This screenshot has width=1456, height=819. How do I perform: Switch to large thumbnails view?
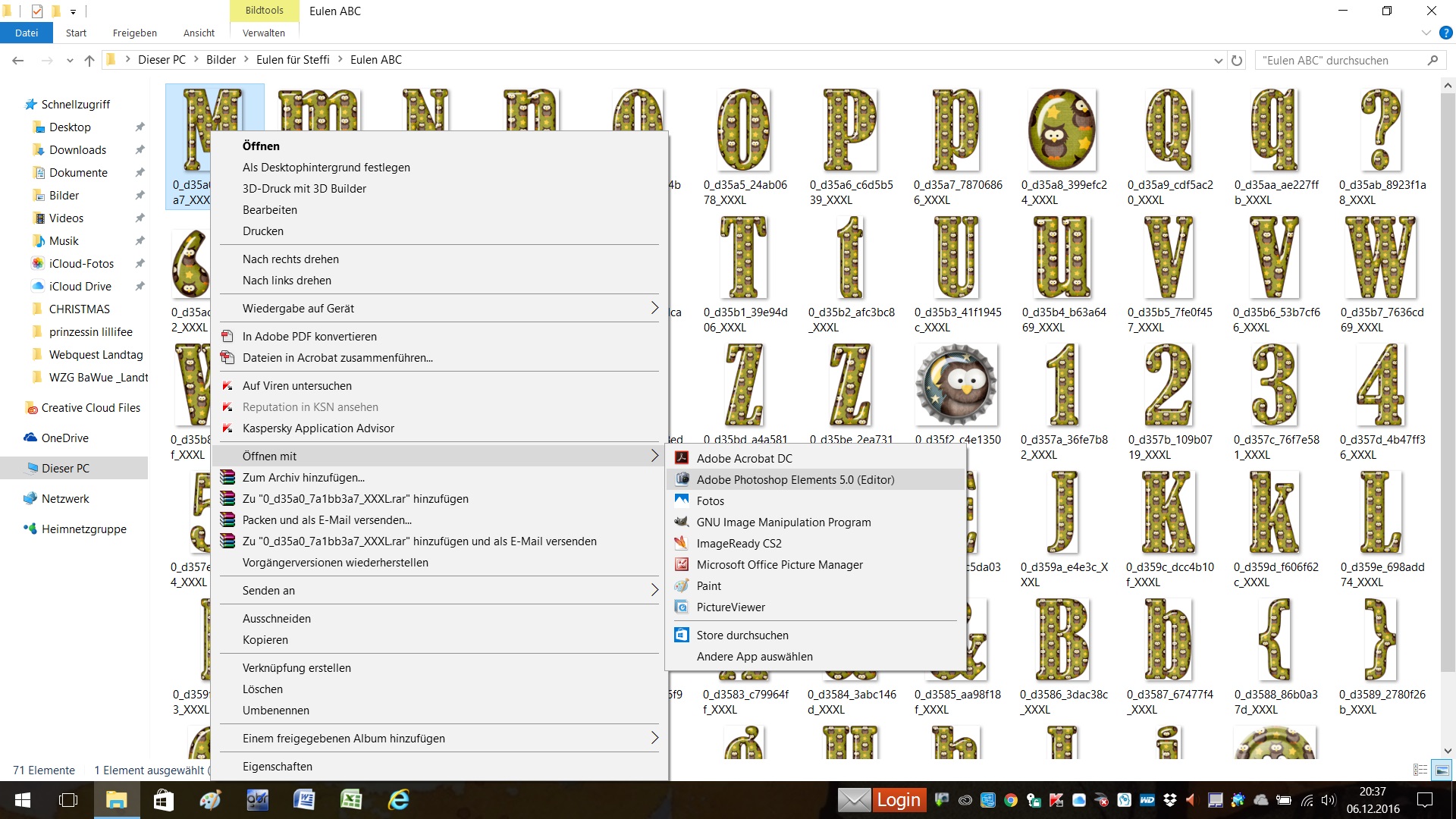(x=1442, y=770)
